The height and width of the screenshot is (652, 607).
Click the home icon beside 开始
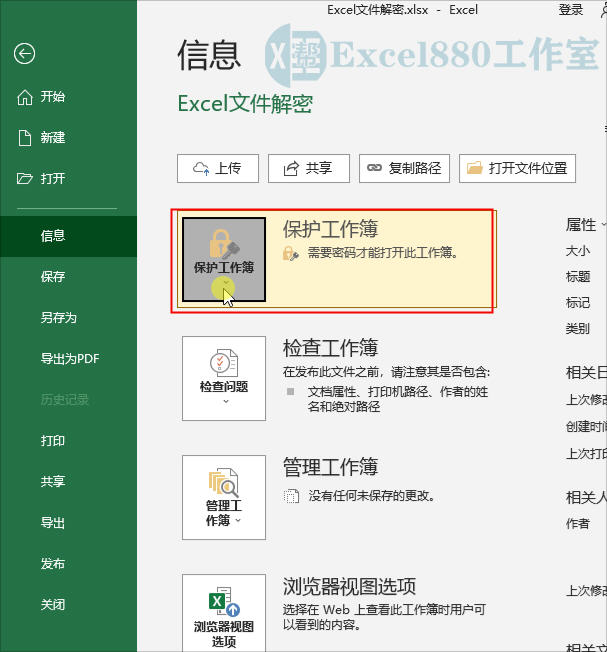(x=25, y=97)
